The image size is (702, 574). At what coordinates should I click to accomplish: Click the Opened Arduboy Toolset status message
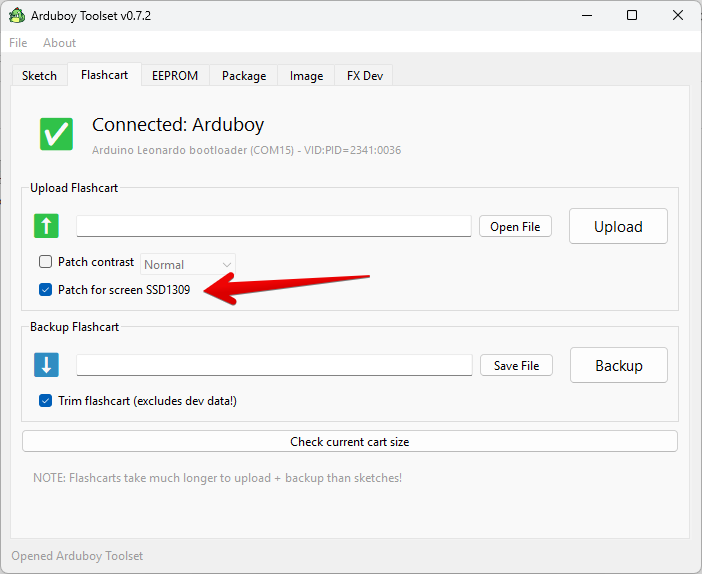click(x=77, y=556)
